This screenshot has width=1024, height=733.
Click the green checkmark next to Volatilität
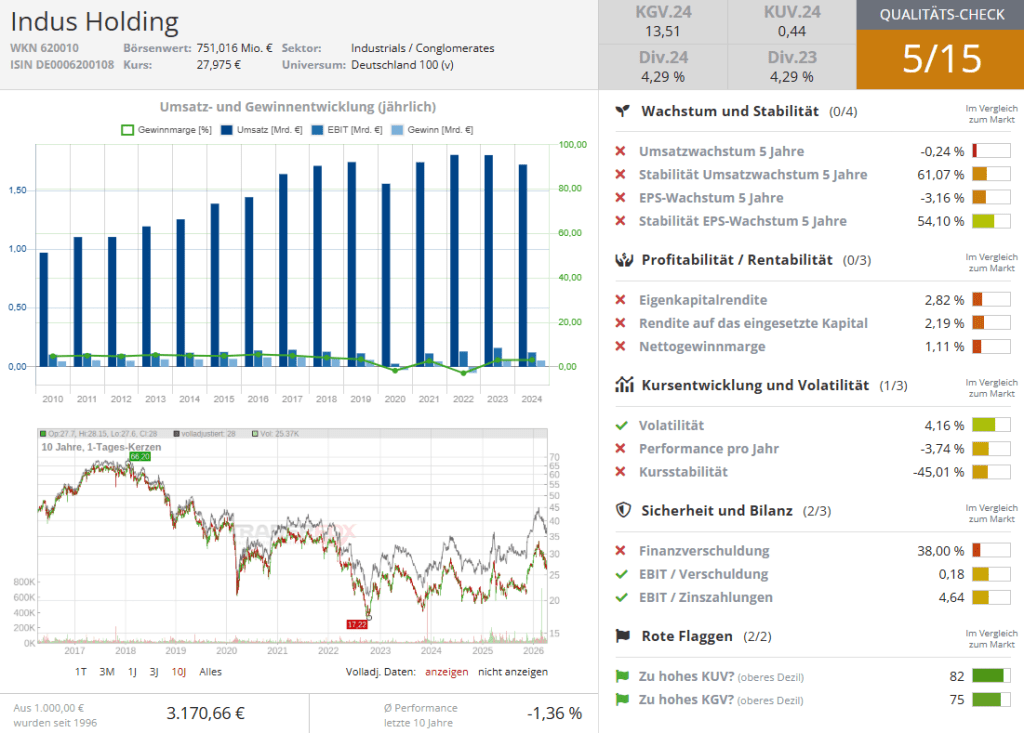pos(621,425)
